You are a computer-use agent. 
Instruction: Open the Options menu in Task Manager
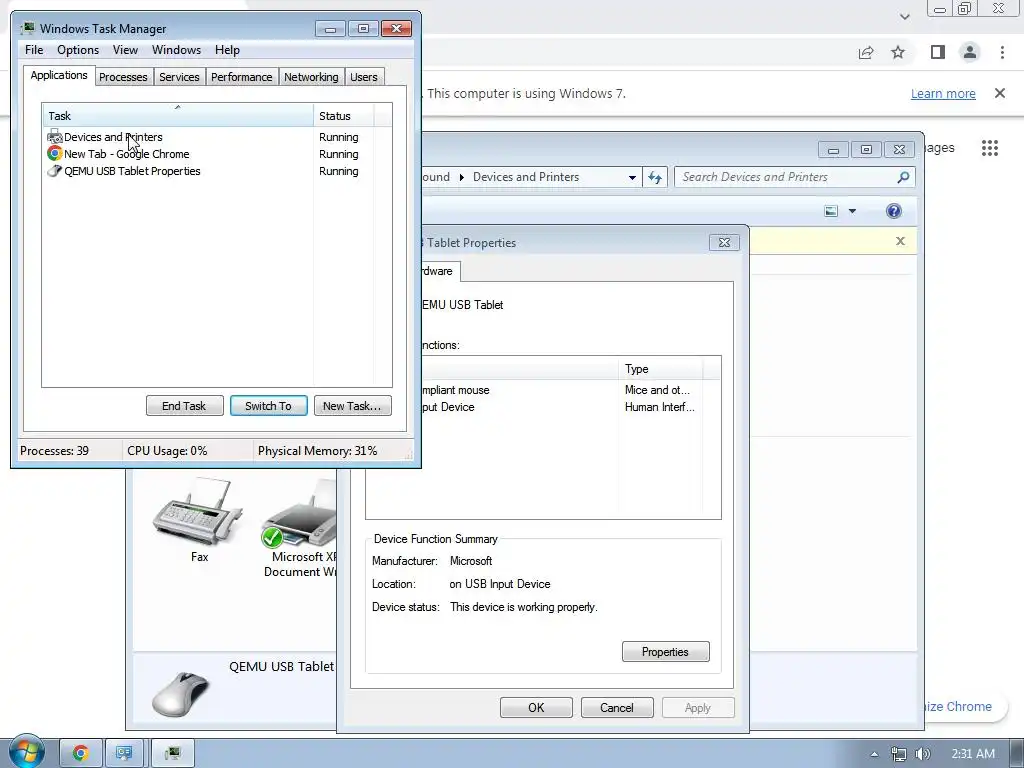[78, 50]
